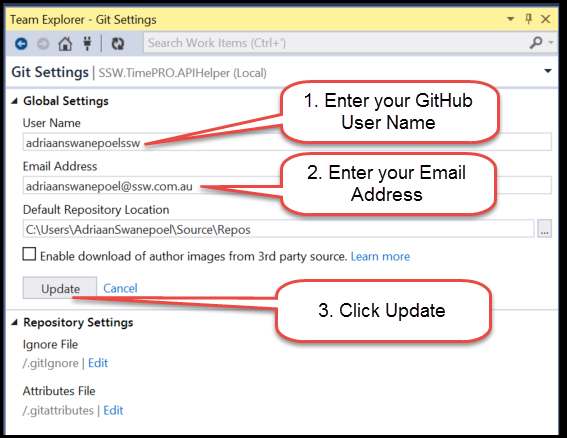The image size is (567, 438).
Task: Click the Cancel link
Action: [120, 288]
